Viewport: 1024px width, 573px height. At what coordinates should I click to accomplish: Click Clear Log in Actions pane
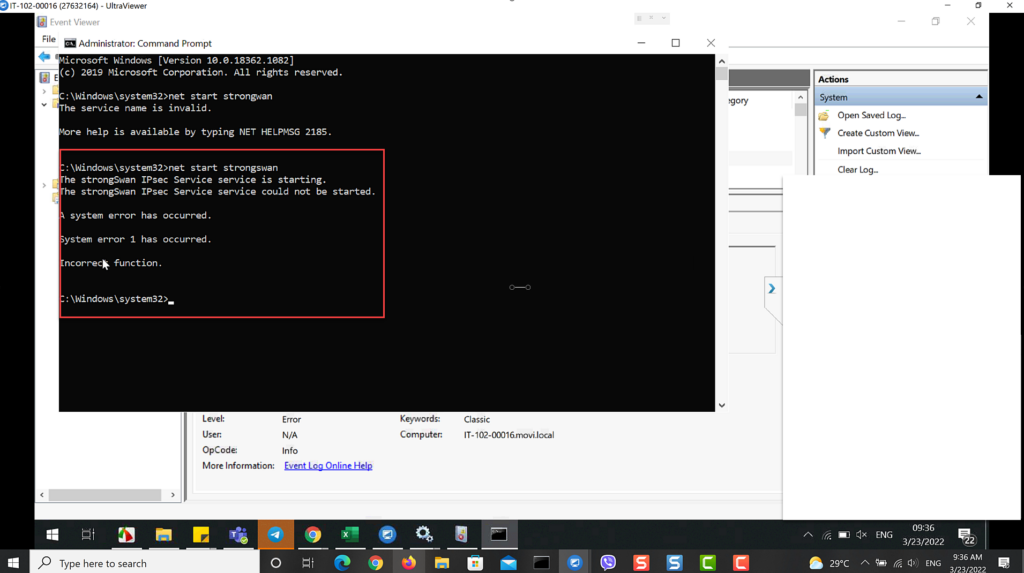857,170
